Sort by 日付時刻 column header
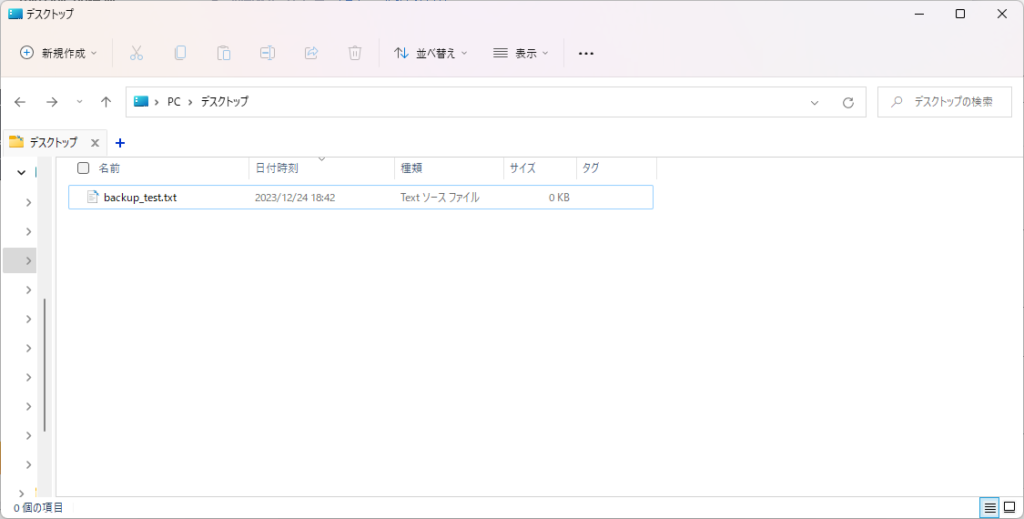1024x519 pixels. 277,168
